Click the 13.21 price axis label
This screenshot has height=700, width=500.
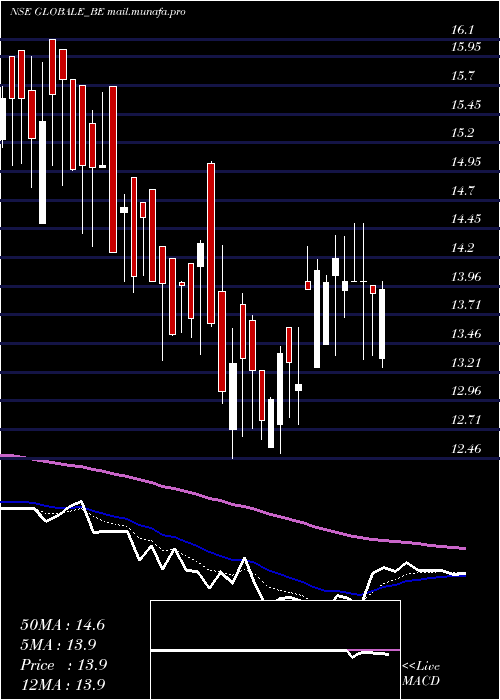[466, 362]
